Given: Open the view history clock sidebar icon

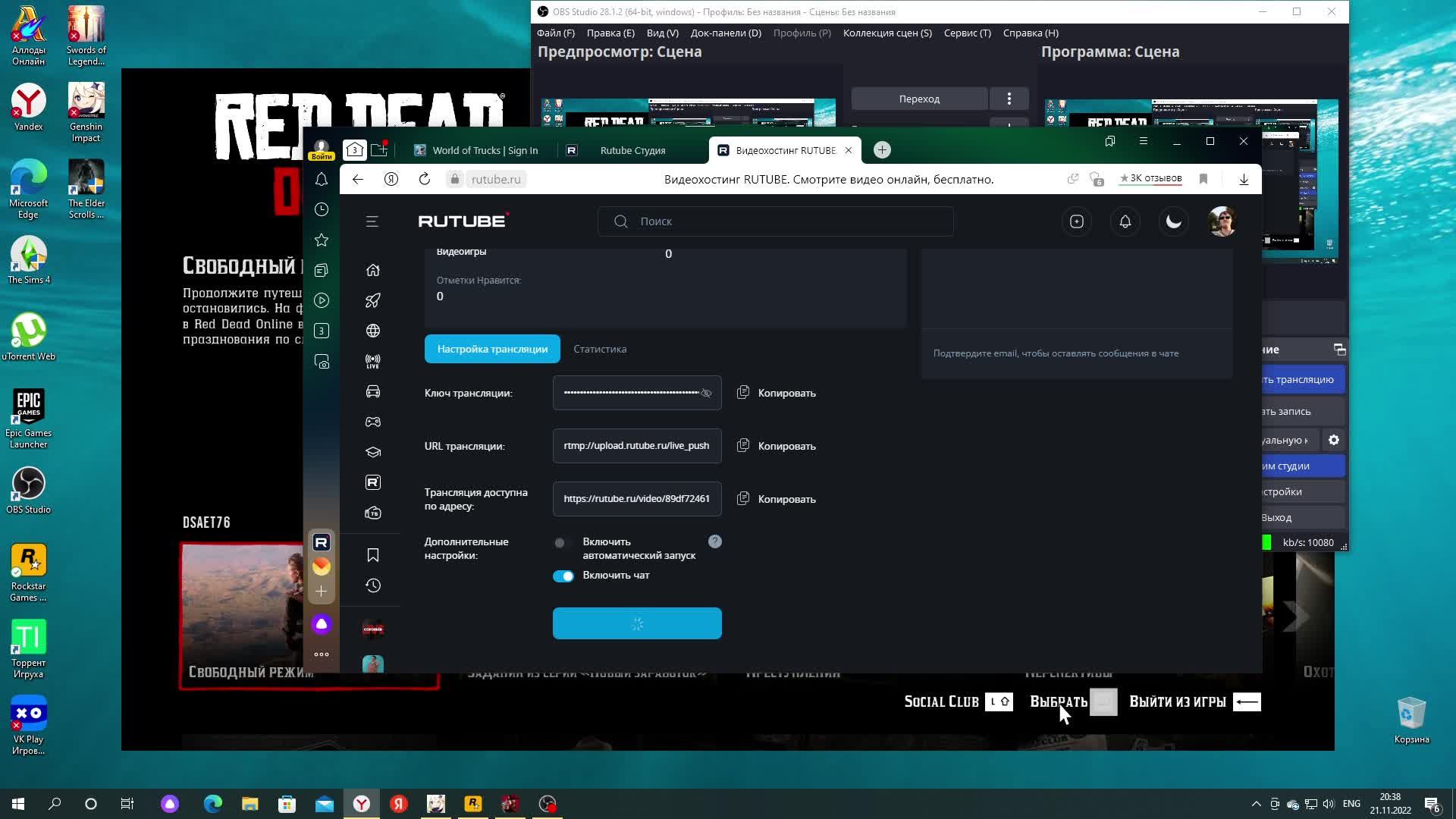Looking at the screenshot, I should click(372, 585).
